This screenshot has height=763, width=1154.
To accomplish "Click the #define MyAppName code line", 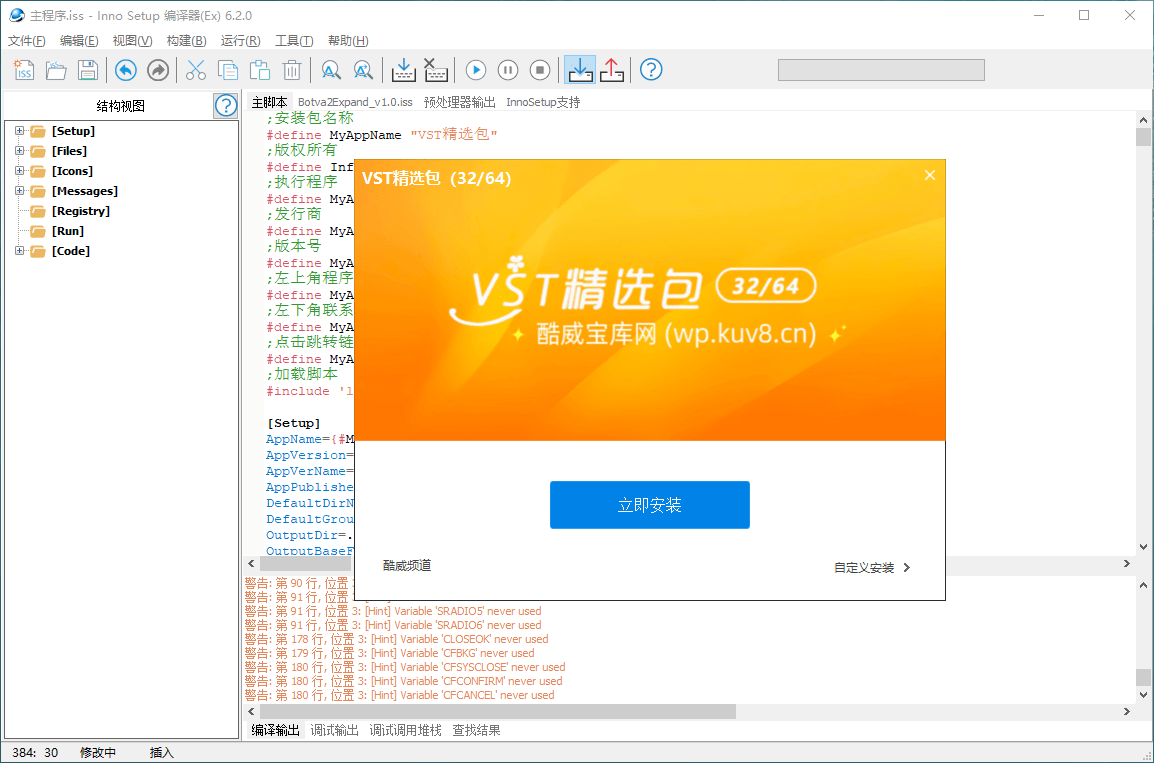I will (x=382, y=135).
